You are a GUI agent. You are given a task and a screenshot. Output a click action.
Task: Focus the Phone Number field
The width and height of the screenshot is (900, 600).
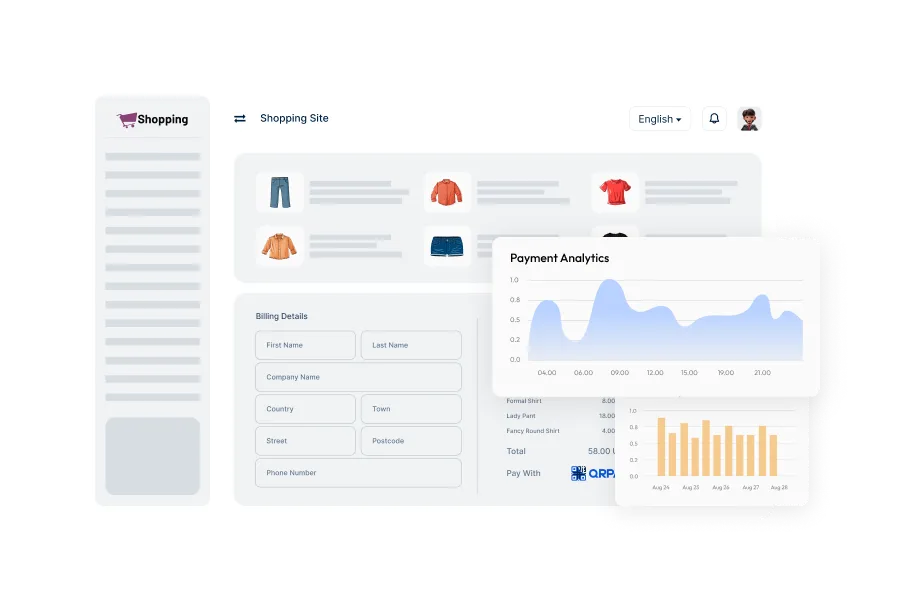click(x=358, y=473)
